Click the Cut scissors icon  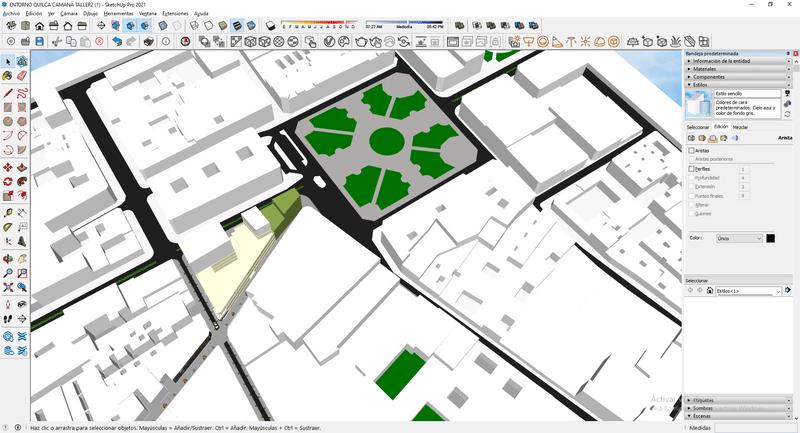[x=57, y=42]
